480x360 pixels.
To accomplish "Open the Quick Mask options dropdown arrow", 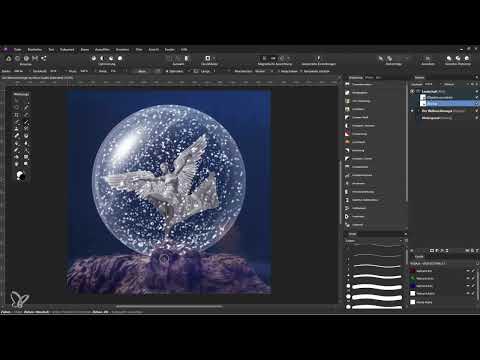I will [x=214, y=58].
